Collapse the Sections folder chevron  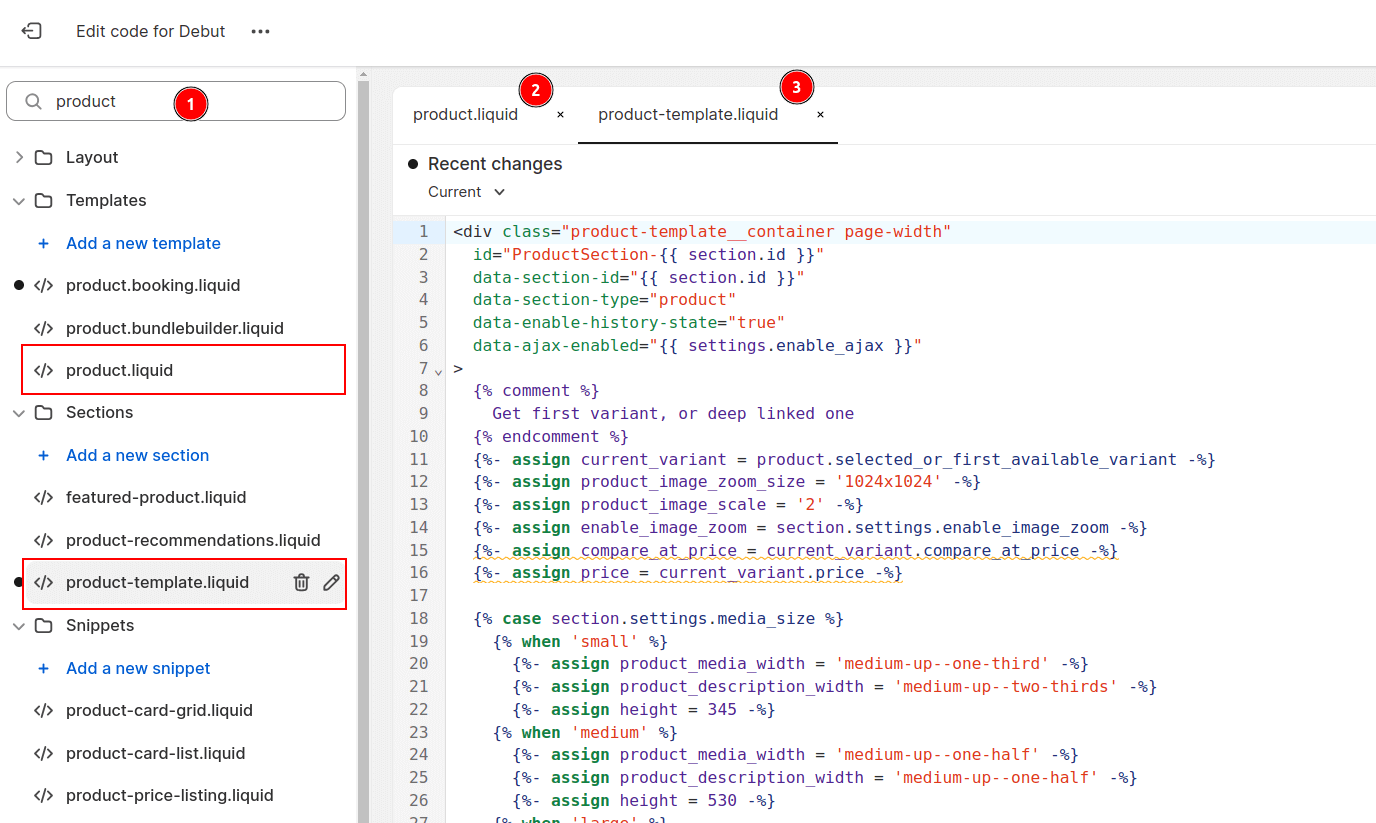click(x=19, y=412)
